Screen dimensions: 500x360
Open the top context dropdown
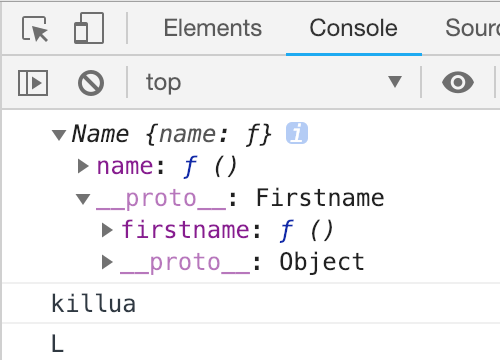(274, 82)
